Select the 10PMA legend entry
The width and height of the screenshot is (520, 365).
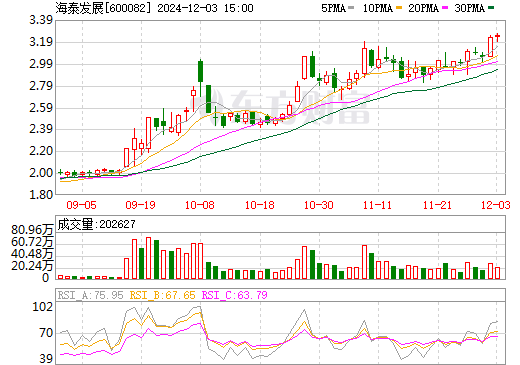point(383,8)
